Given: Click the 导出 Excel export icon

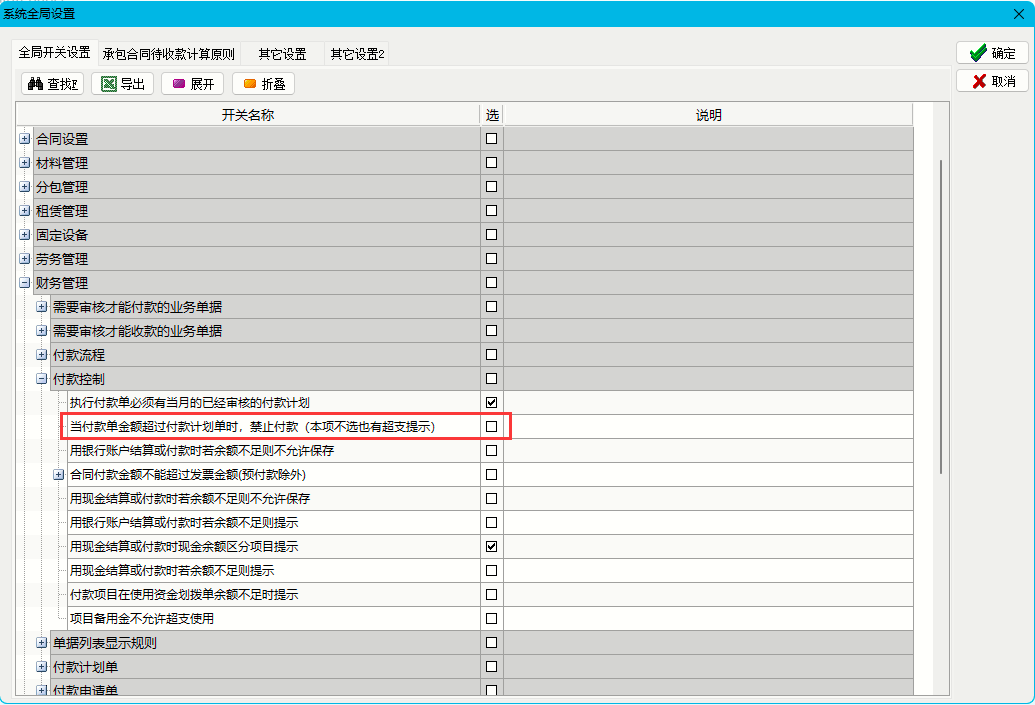Looking at the screenshot, I should click(108, 84).
